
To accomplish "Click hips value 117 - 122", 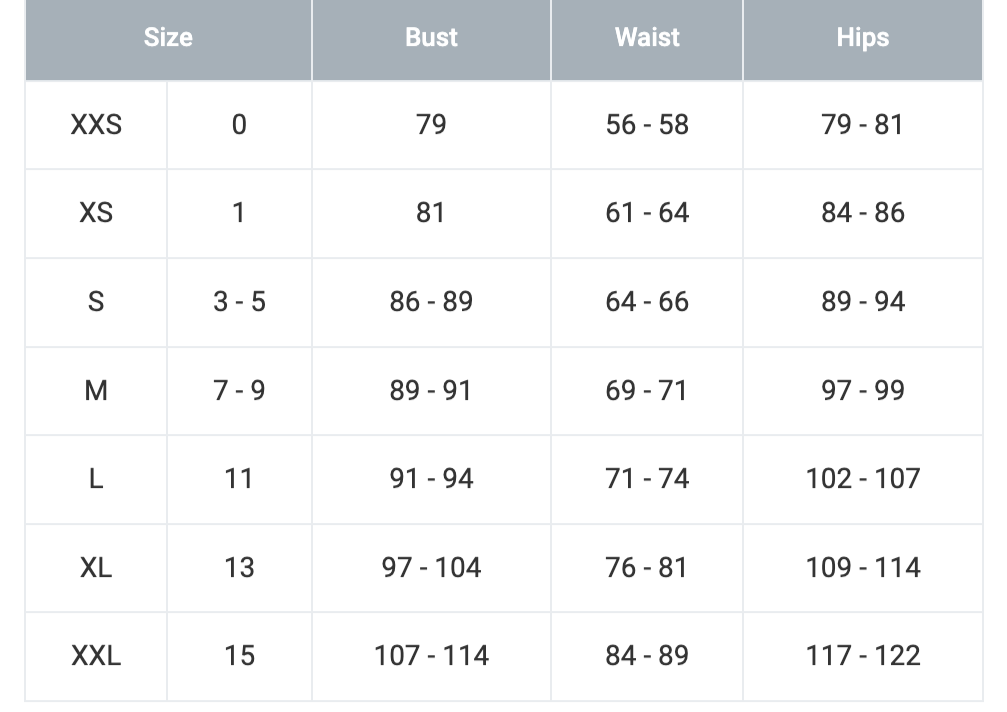I will click(862, 656).
